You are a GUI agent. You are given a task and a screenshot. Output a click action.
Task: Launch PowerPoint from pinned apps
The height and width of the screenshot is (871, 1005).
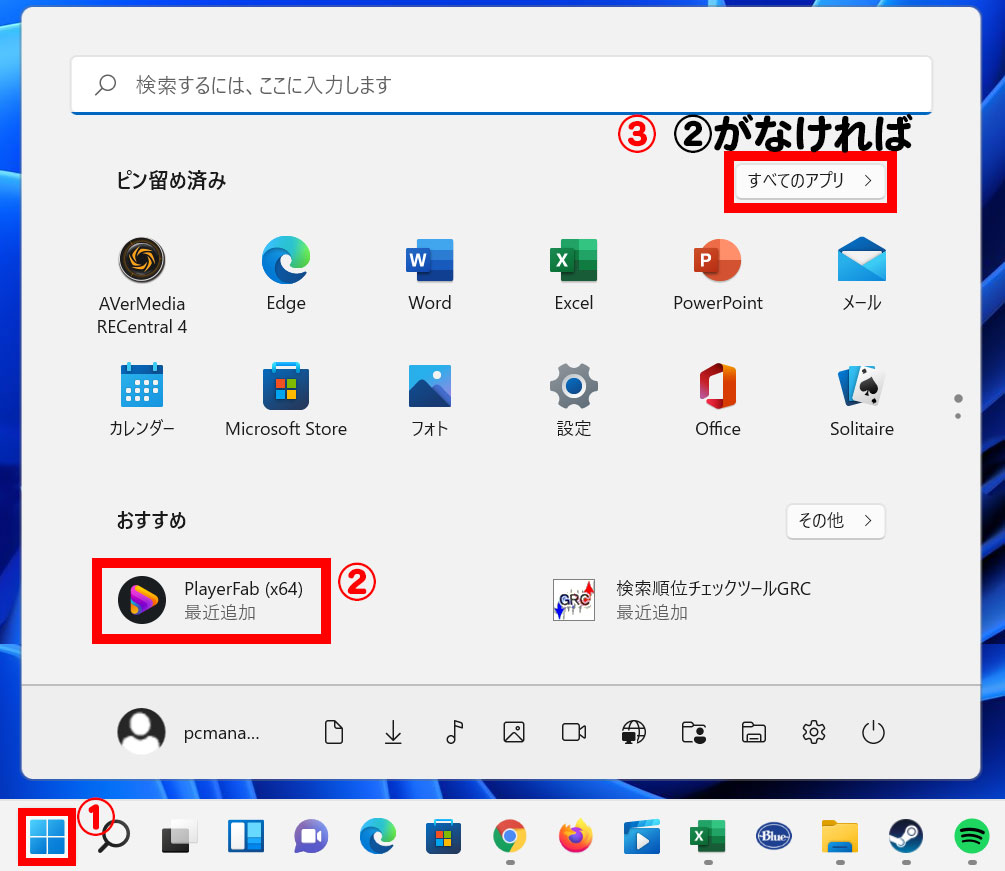click(718, 274)
